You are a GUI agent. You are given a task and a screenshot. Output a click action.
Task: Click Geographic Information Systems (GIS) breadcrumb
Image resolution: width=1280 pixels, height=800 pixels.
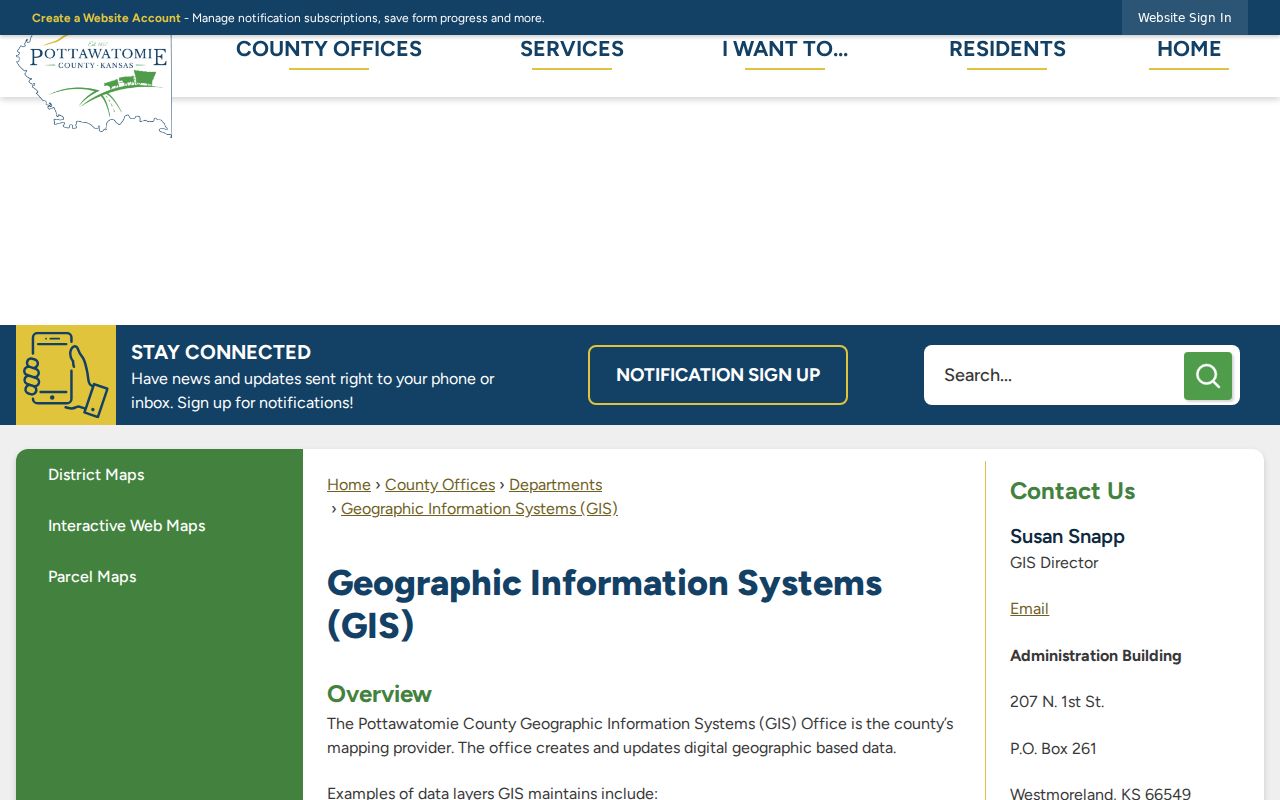[x=479, y=509]
